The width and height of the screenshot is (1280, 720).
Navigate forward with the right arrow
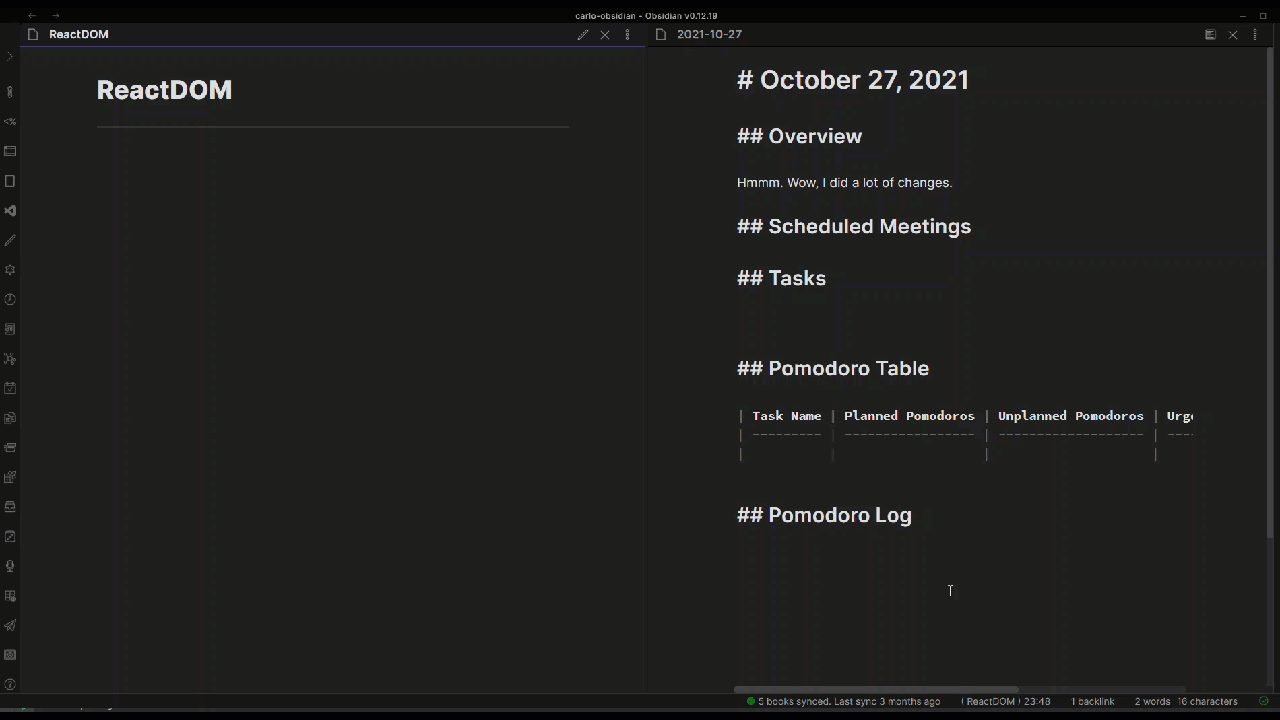55,15
